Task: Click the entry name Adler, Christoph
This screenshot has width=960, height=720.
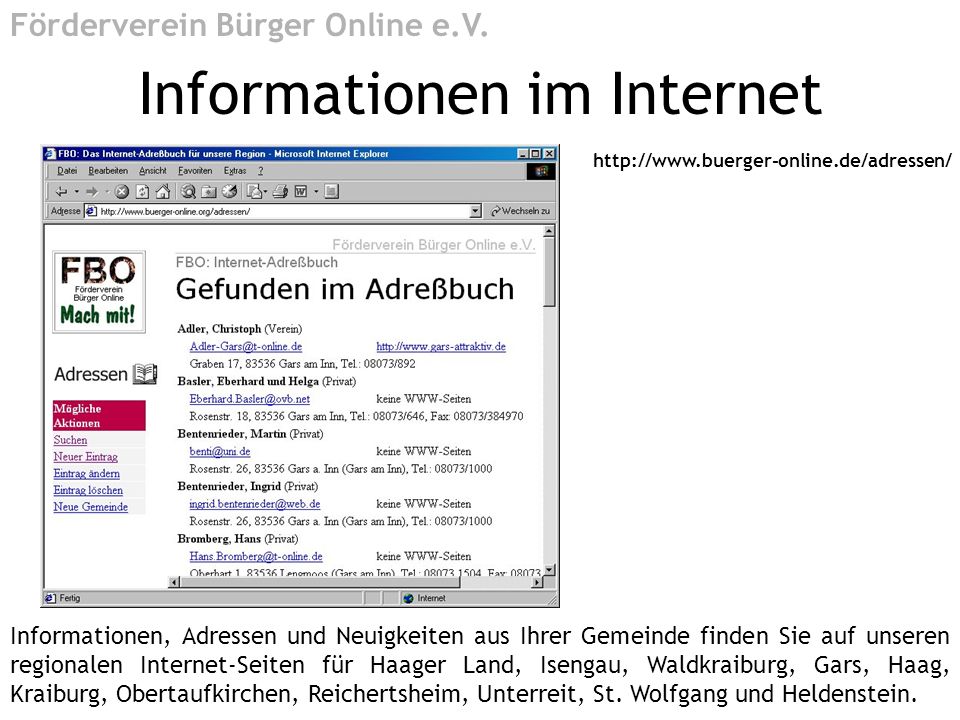Action: (219, 329)
